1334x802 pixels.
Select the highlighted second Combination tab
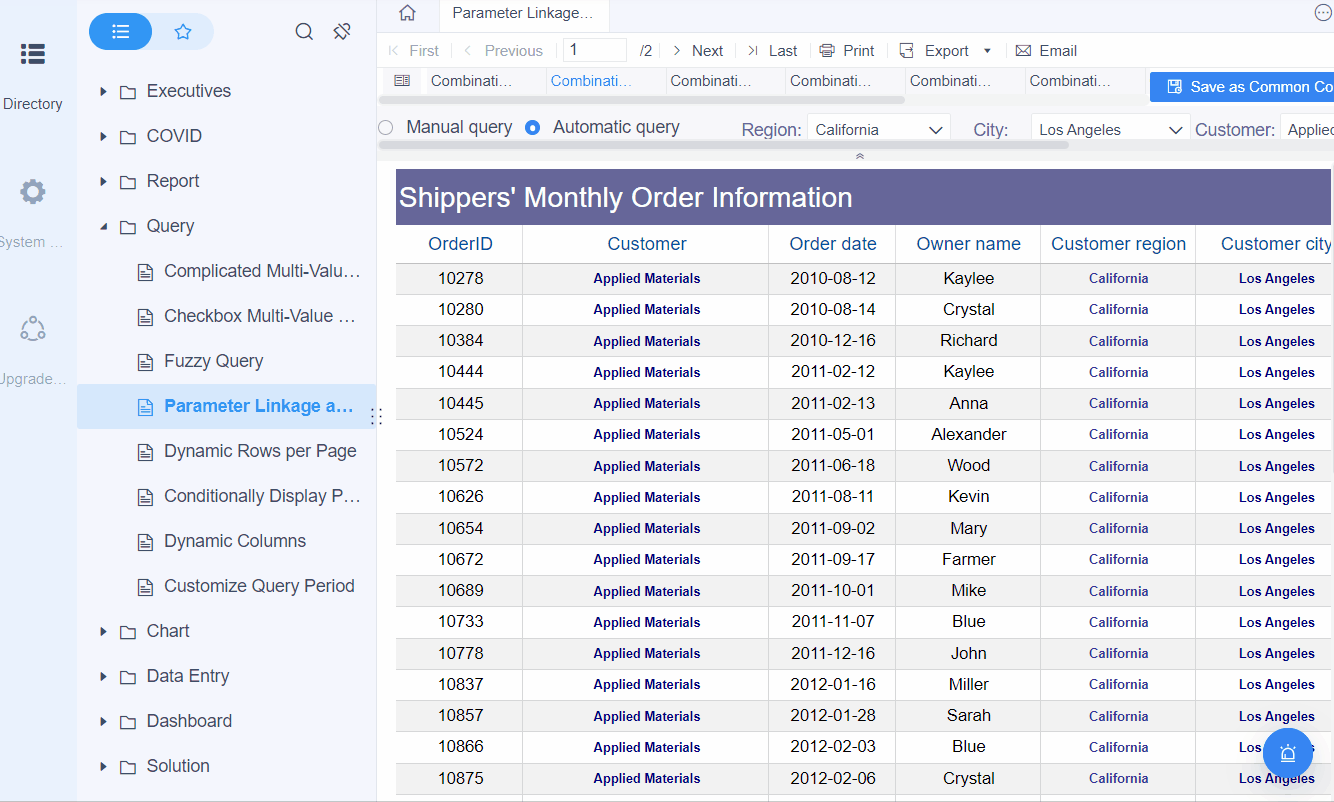coord(591,81)
